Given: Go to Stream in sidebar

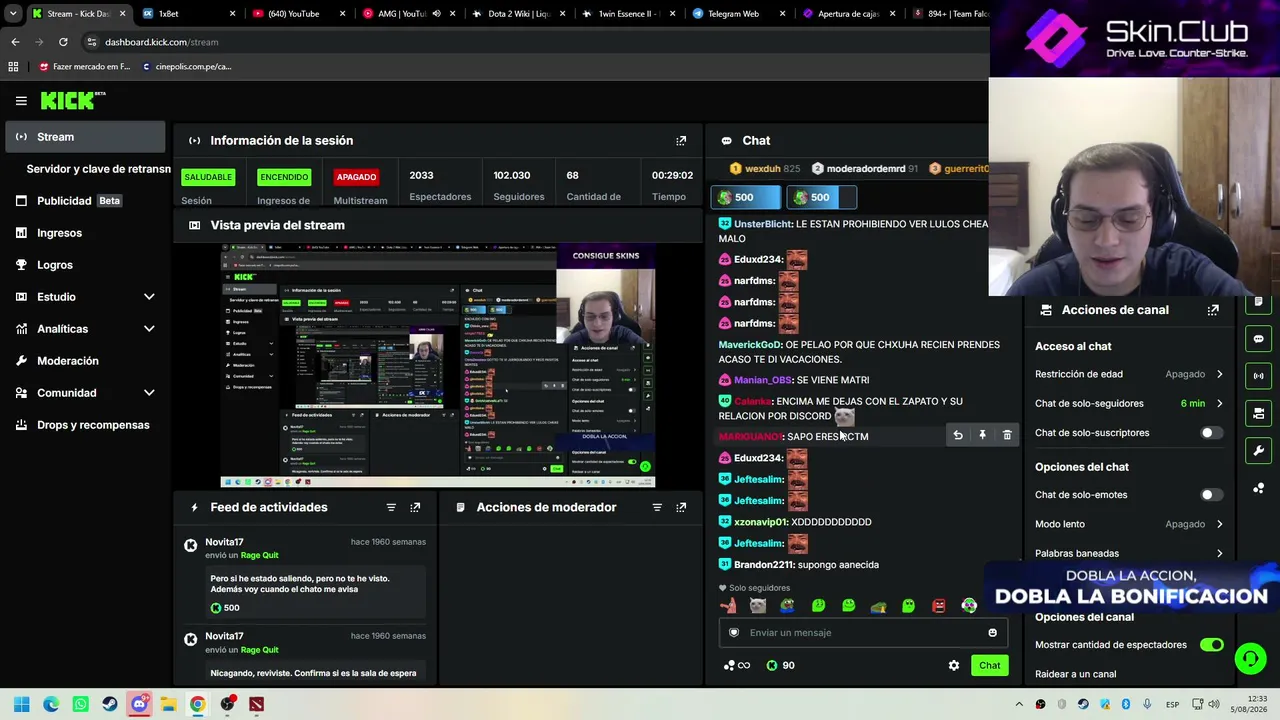Looking at the screenshot, I should [x=85, y=137].
